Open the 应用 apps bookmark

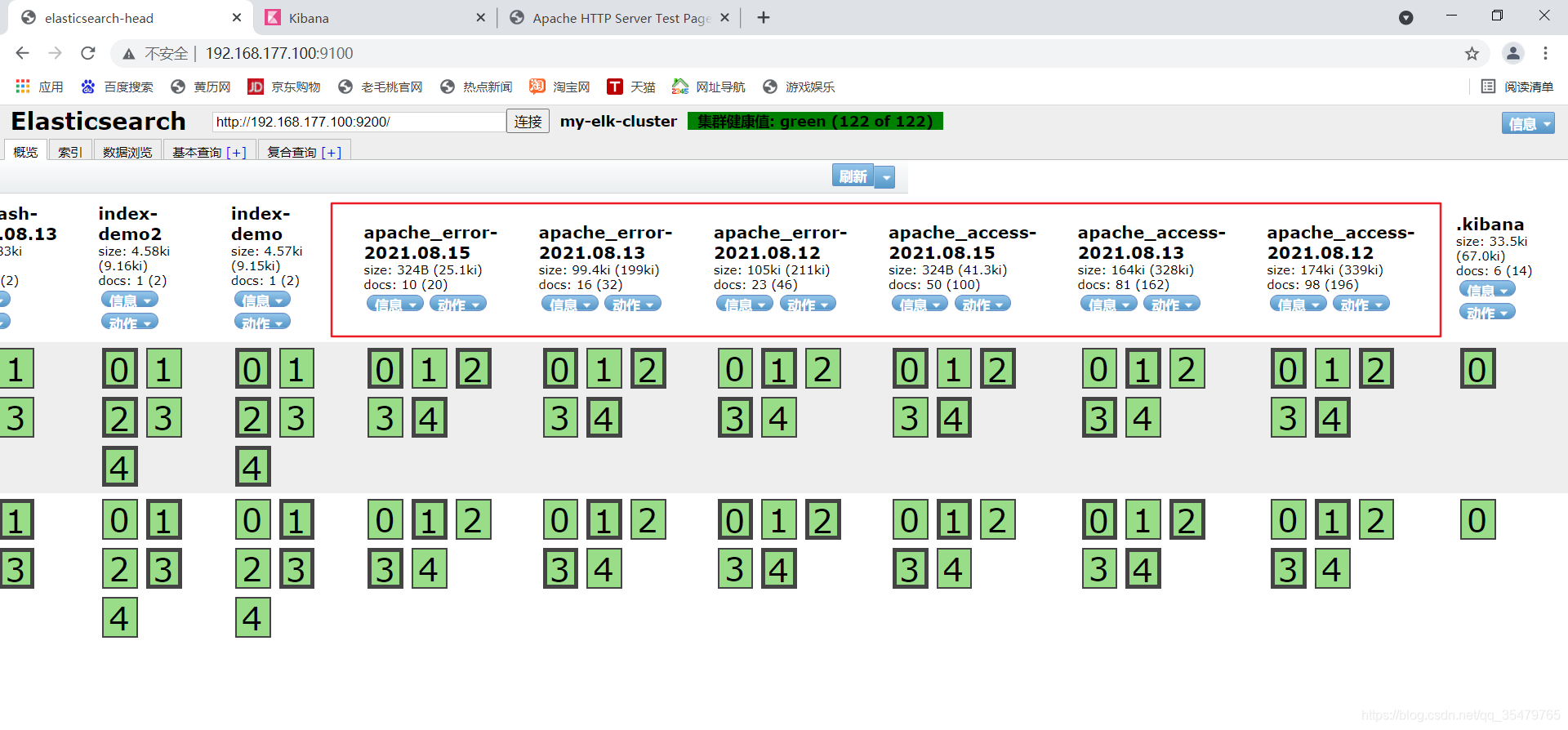[x=39, y=87]
